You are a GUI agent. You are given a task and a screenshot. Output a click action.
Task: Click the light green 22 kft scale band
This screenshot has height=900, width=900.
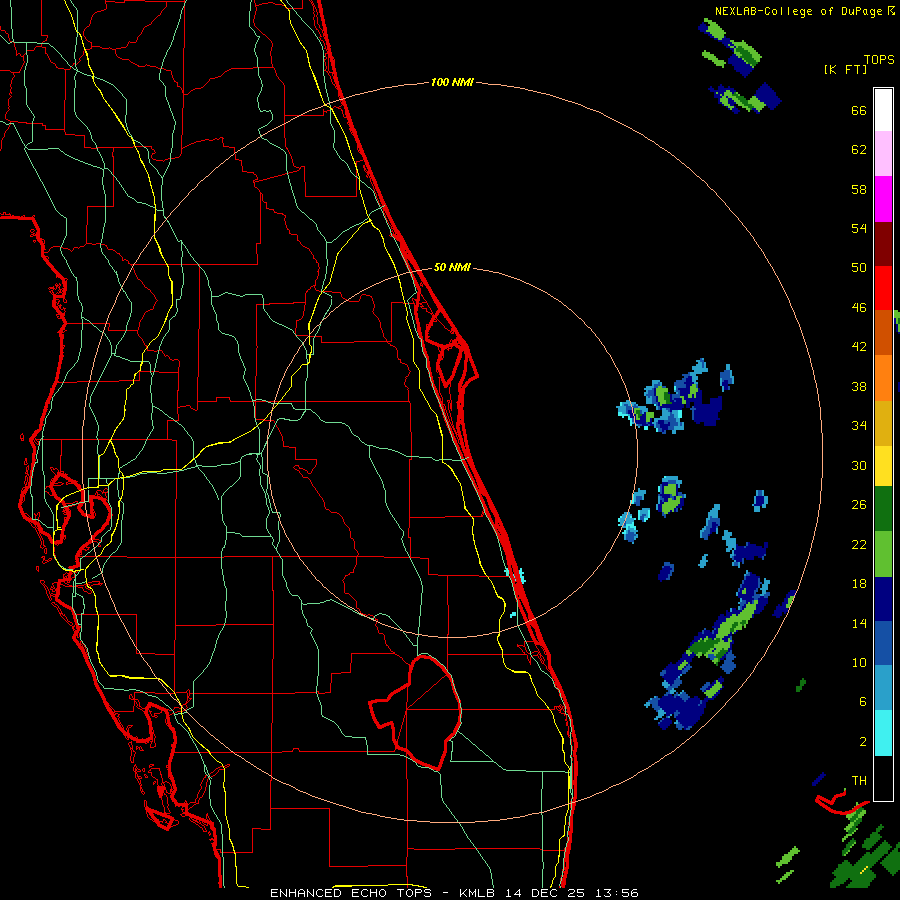pyautogui.click(x=883, y=554)
